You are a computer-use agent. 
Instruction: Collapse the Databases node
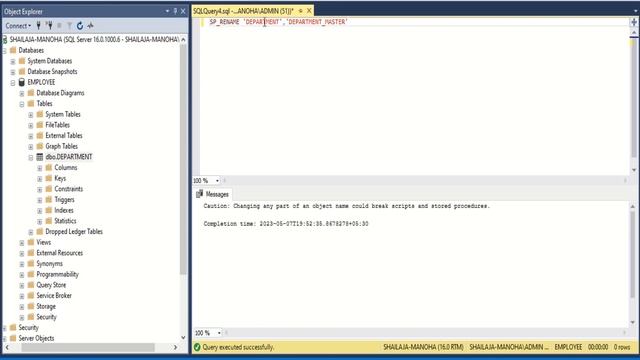4,51
